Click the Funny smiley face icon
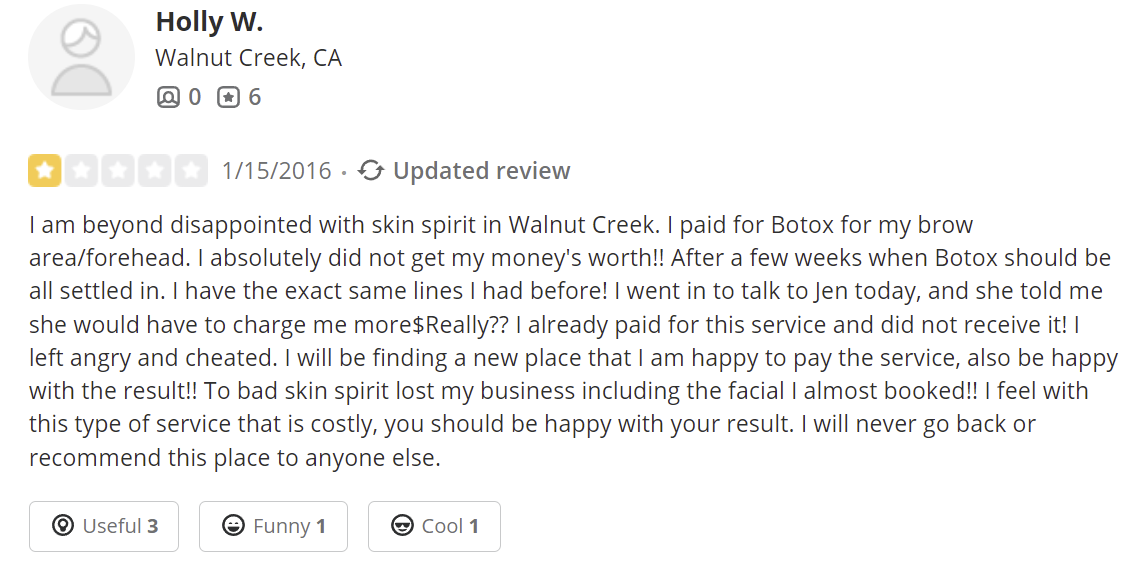This screenshot has width=1147, height=563. pyautogui.click(x=233, y=526)
